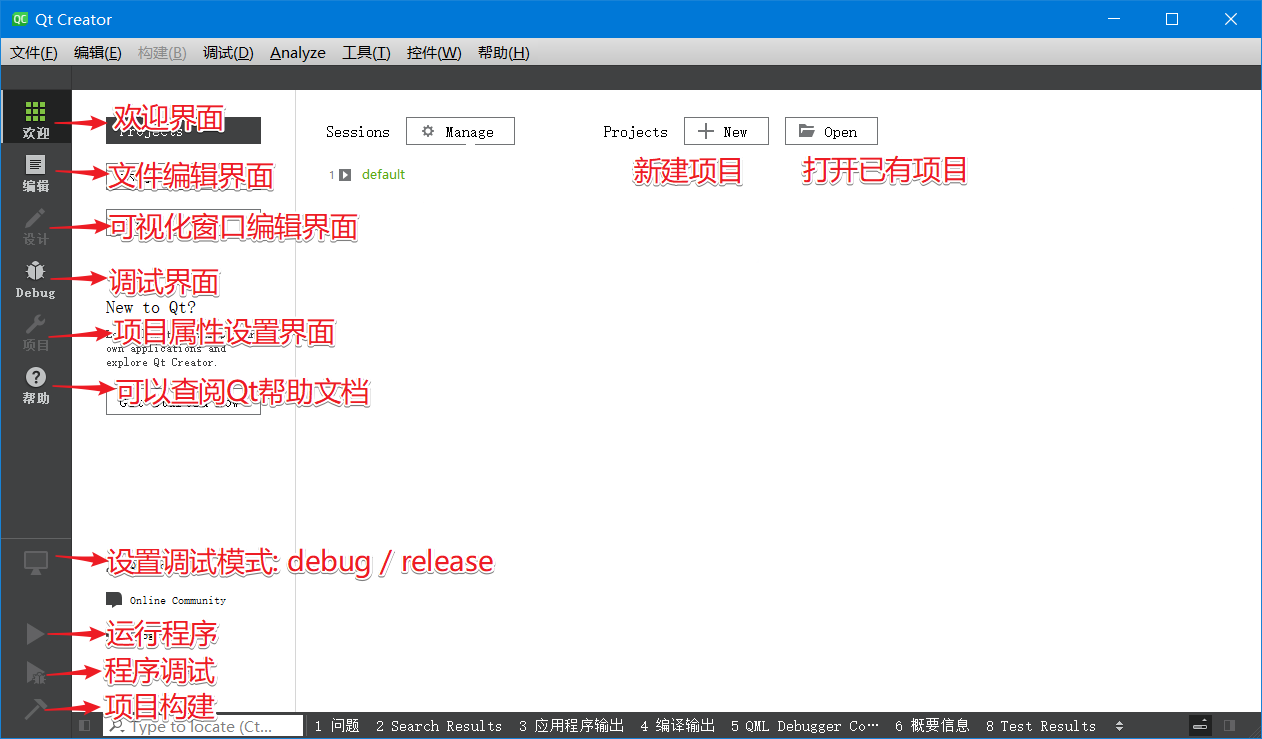Toggle progress details in status bar
The width and height of the screenshot is (1262, 739).
click(x=1201, y=726)
